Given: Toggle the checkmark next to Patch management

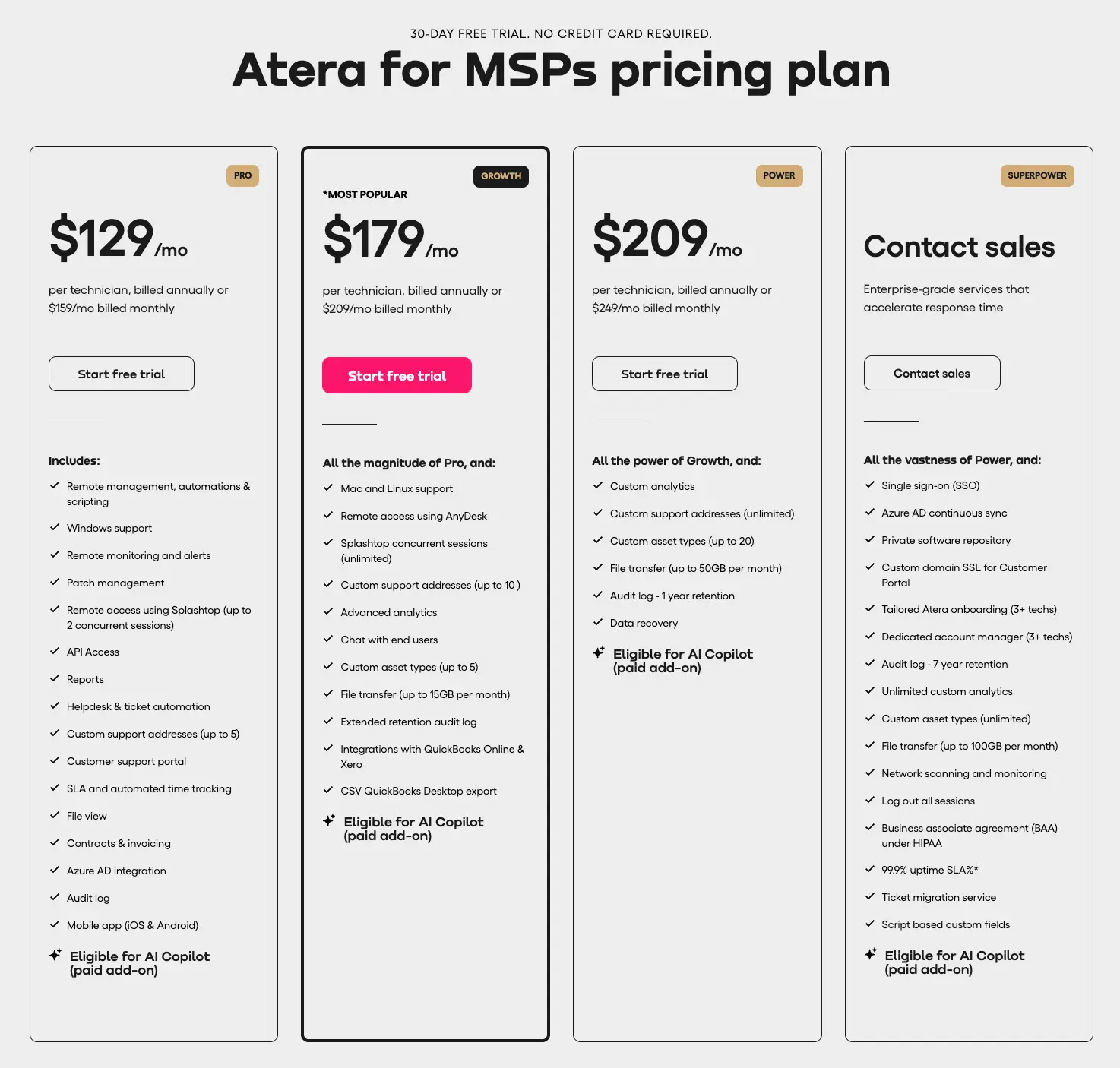Looking at the screenshot, I should [55, 581].
